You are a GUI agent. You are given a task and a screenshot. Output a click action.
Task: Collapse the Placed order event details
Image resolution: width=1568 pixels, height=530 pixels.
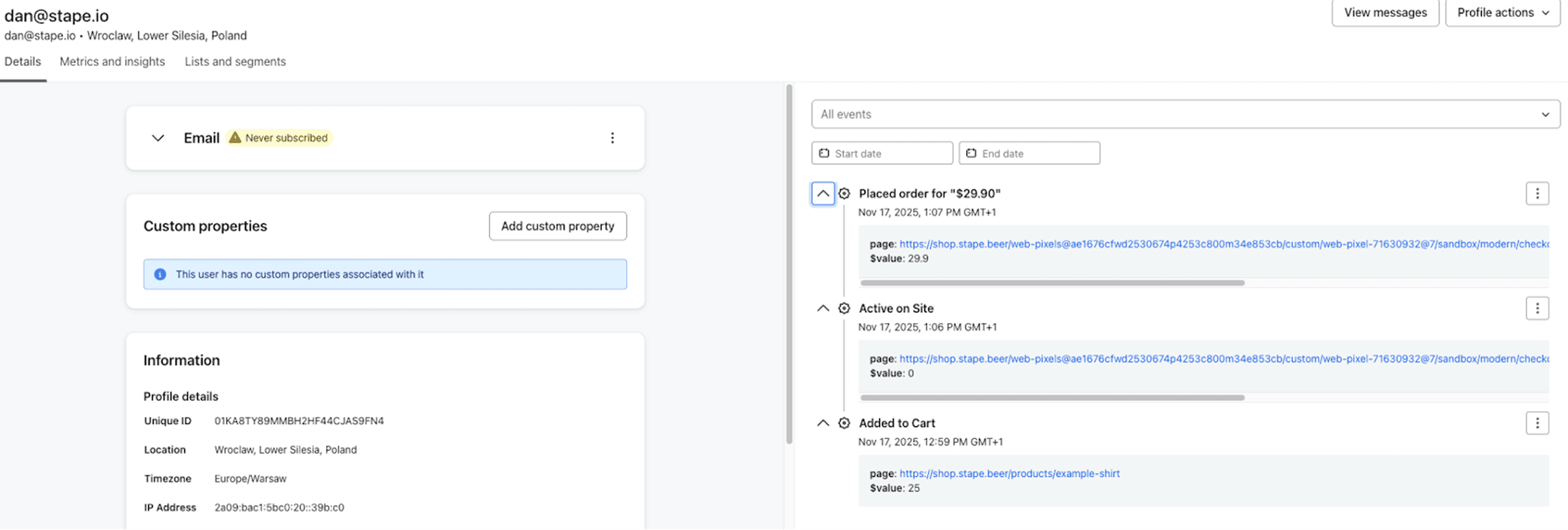[x=823, y=194]
